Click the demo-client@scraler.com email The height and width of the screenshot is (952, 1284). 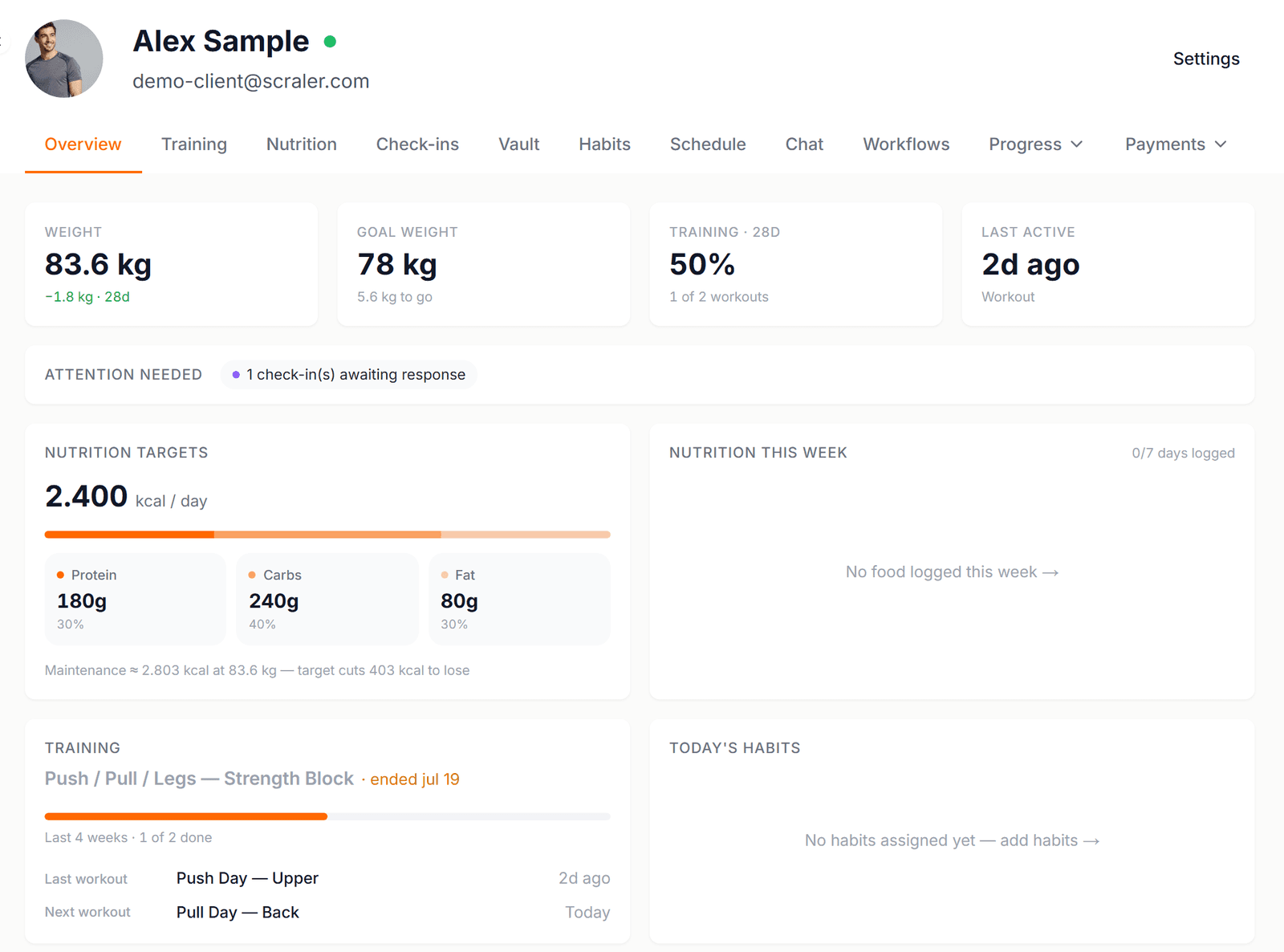(251, 81)
